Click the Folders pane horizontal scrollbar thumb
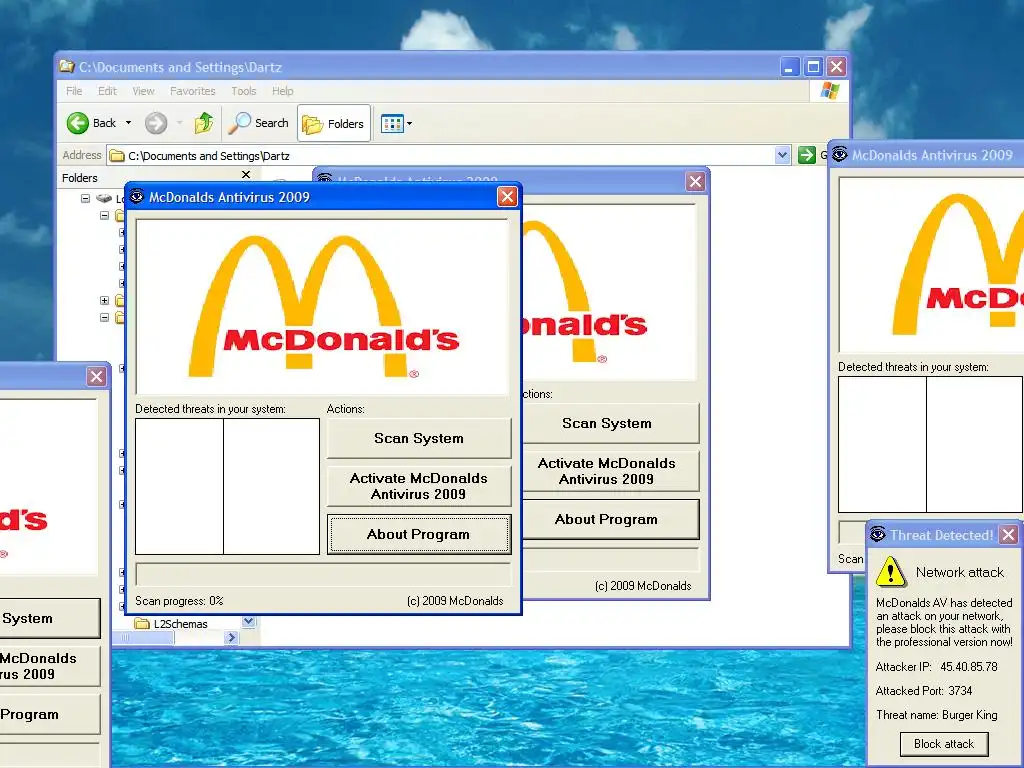Viewport: 1024px width, 768px height. click(x=142, y=637)
